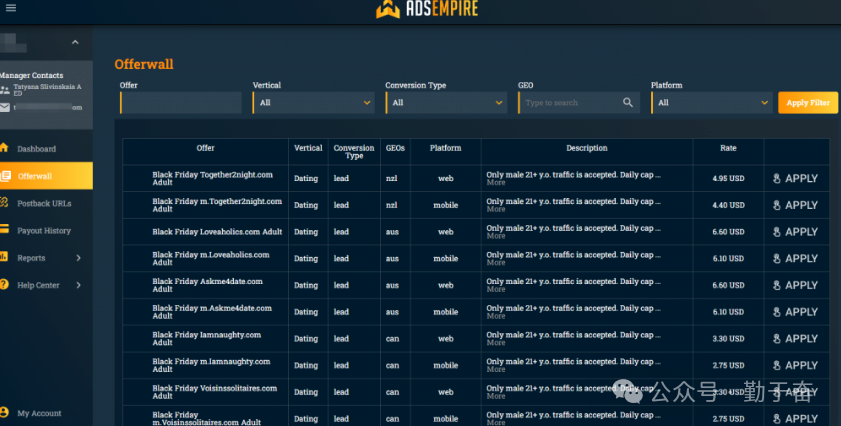Click the manager email envelope icon

point(5,107)
